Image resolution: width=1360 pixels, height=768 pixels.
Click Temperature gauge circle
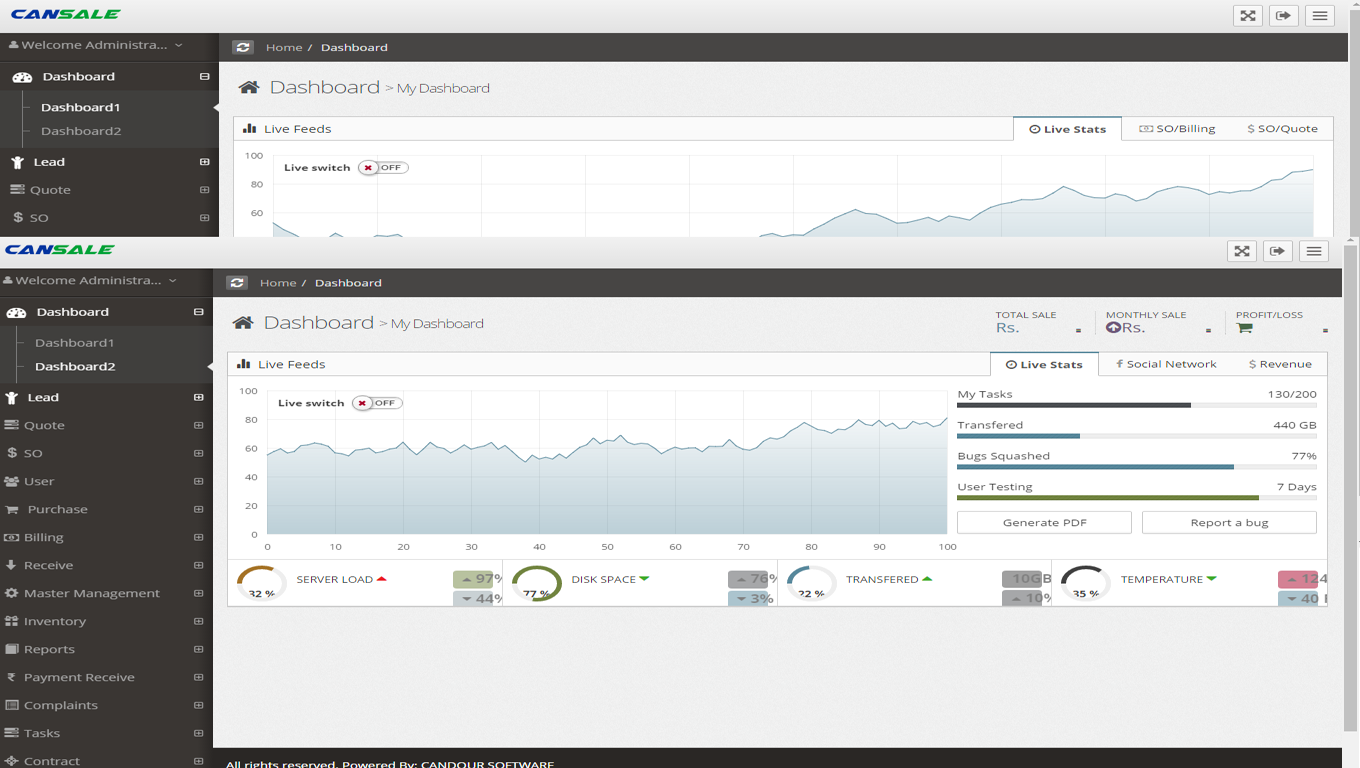click(x=1086, y=583)
